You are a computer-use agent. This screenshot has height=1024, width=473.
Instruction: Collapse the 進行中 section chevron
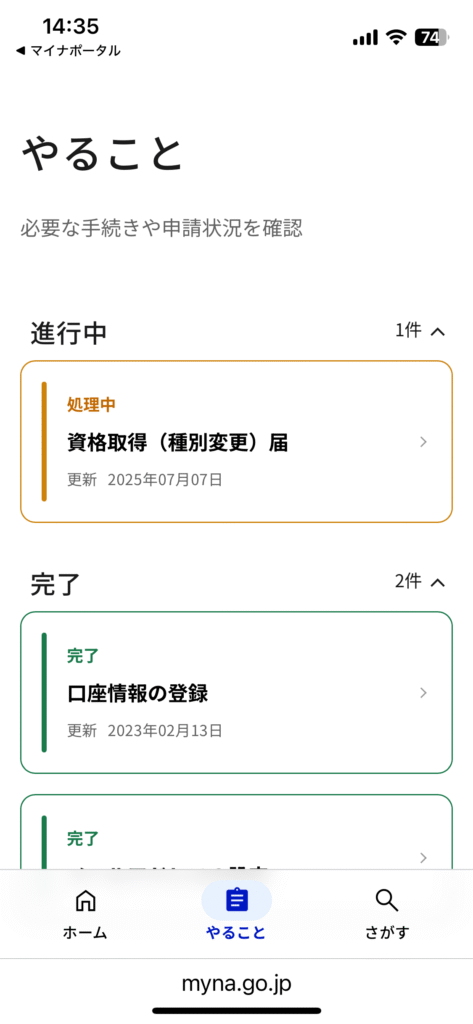(438, 332)
